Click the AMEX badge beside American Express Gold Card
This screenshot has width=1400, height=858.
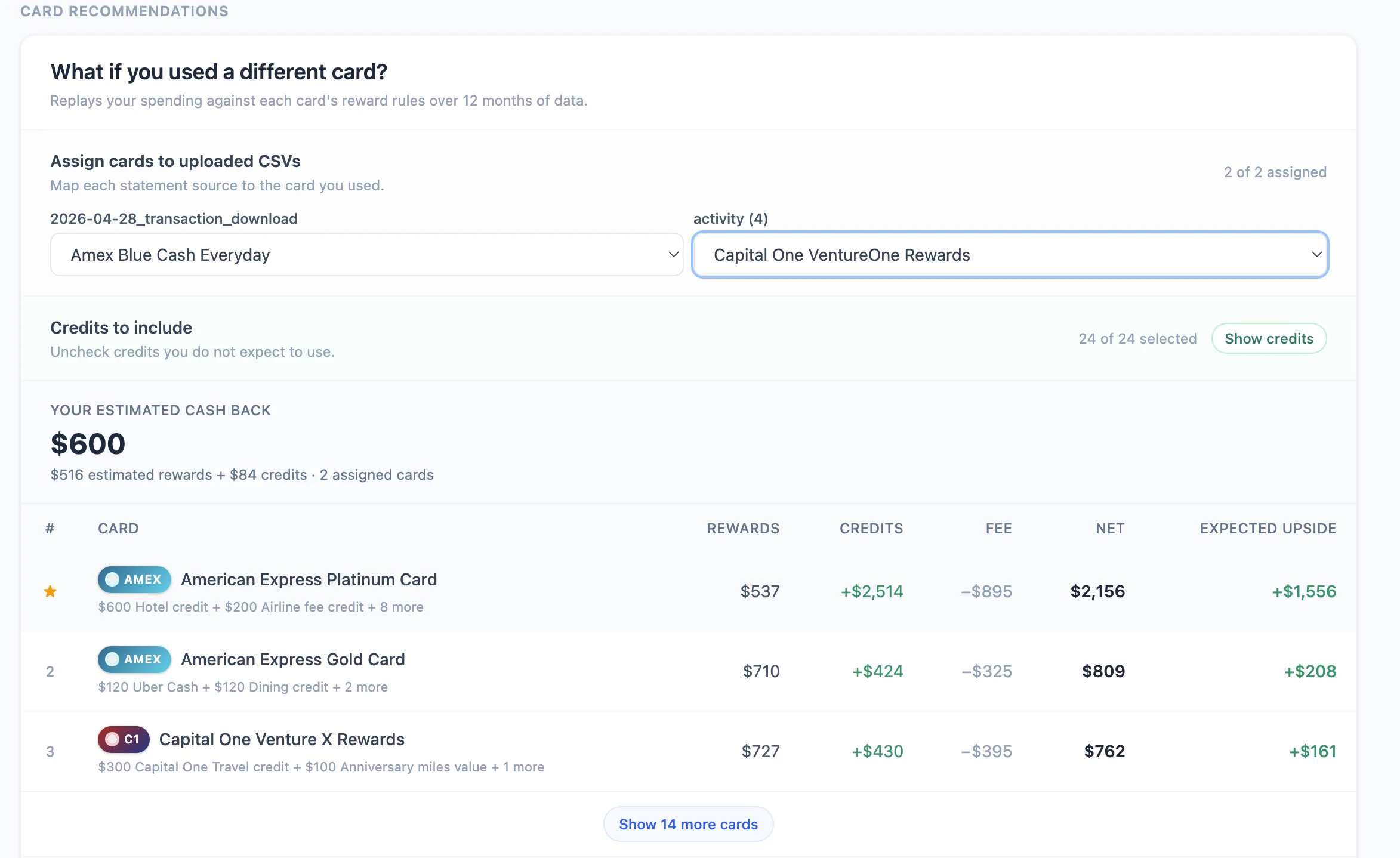(134, 659)
